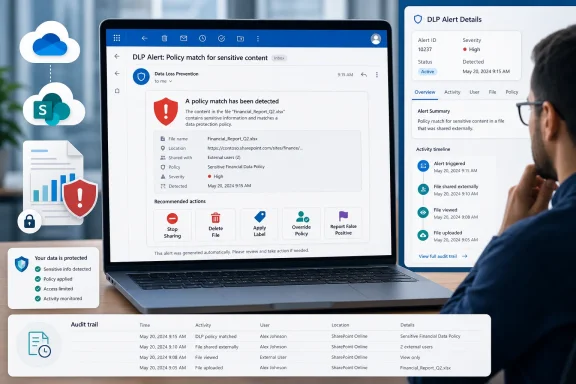Click the 9:15 AM timestamp on the message

pos(345,75)
